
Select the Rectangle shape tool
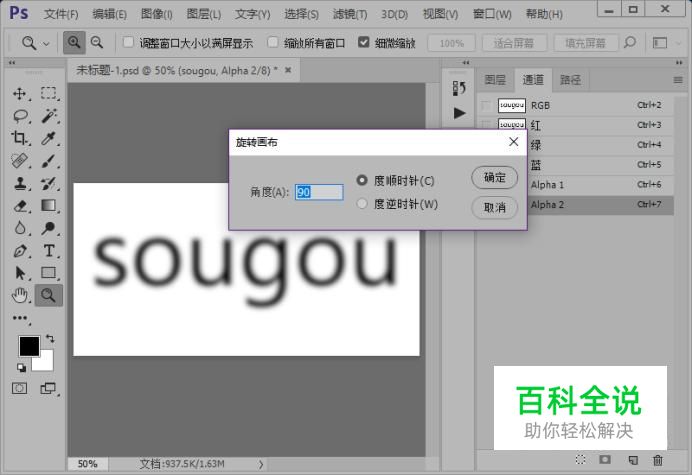(x=49, y=273)
